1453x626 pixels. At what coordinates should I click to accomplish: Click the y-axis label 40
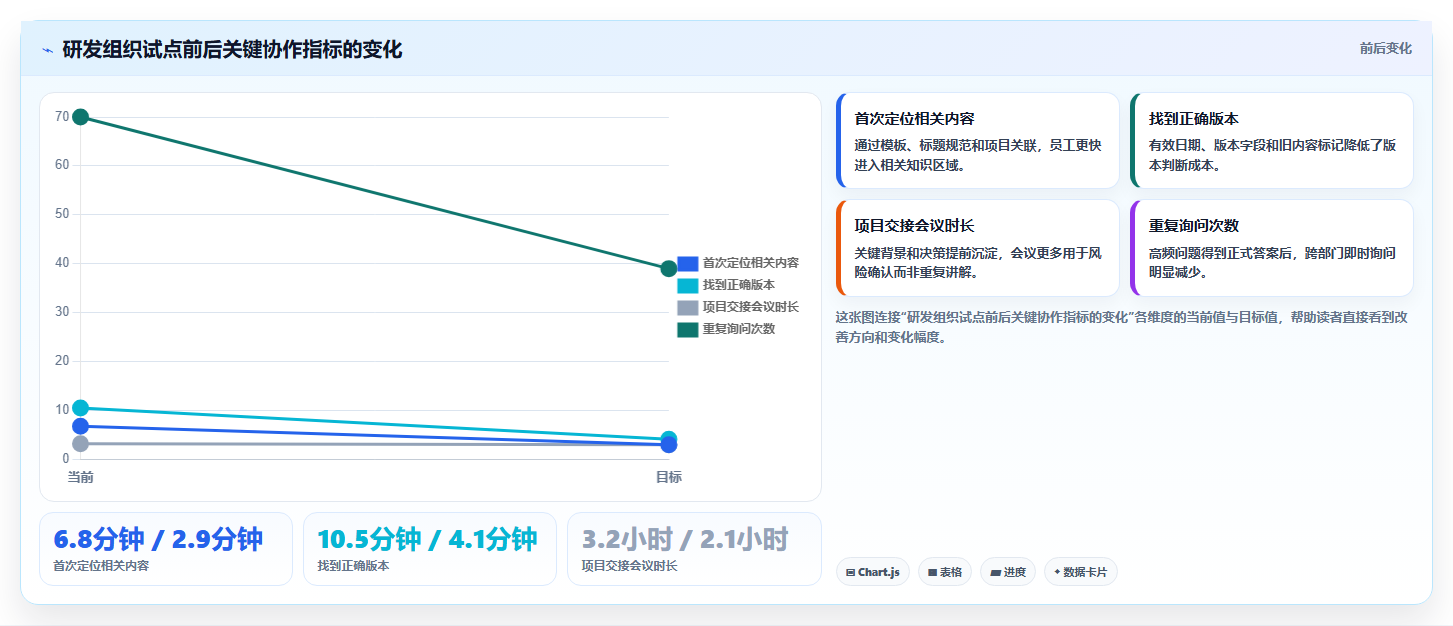pyautogui.click(x=62, y=263)
